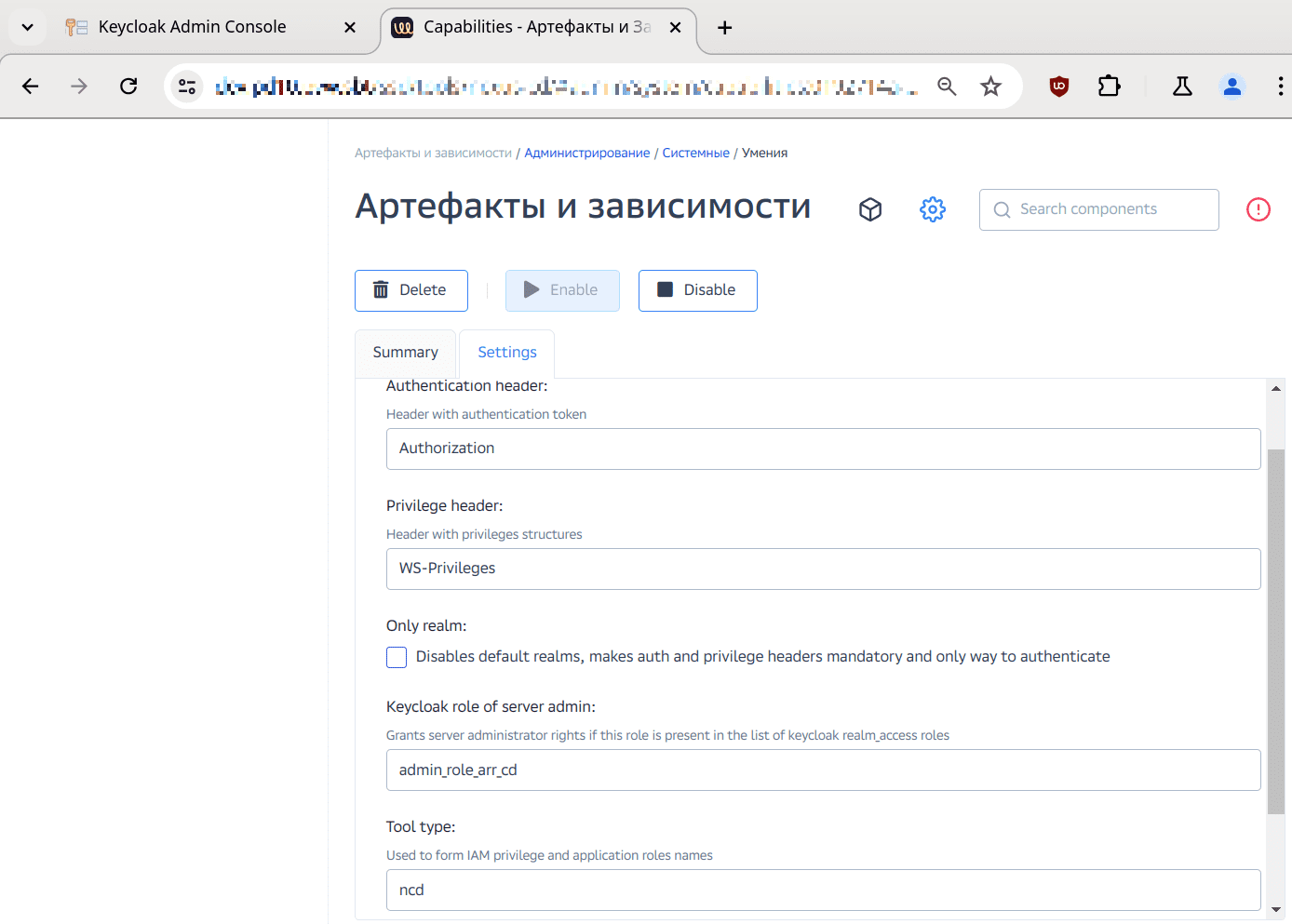The height and width of the screenshot is (924, 1292).
Task: Bookmark this page with star icon
Action: (990, 87)
